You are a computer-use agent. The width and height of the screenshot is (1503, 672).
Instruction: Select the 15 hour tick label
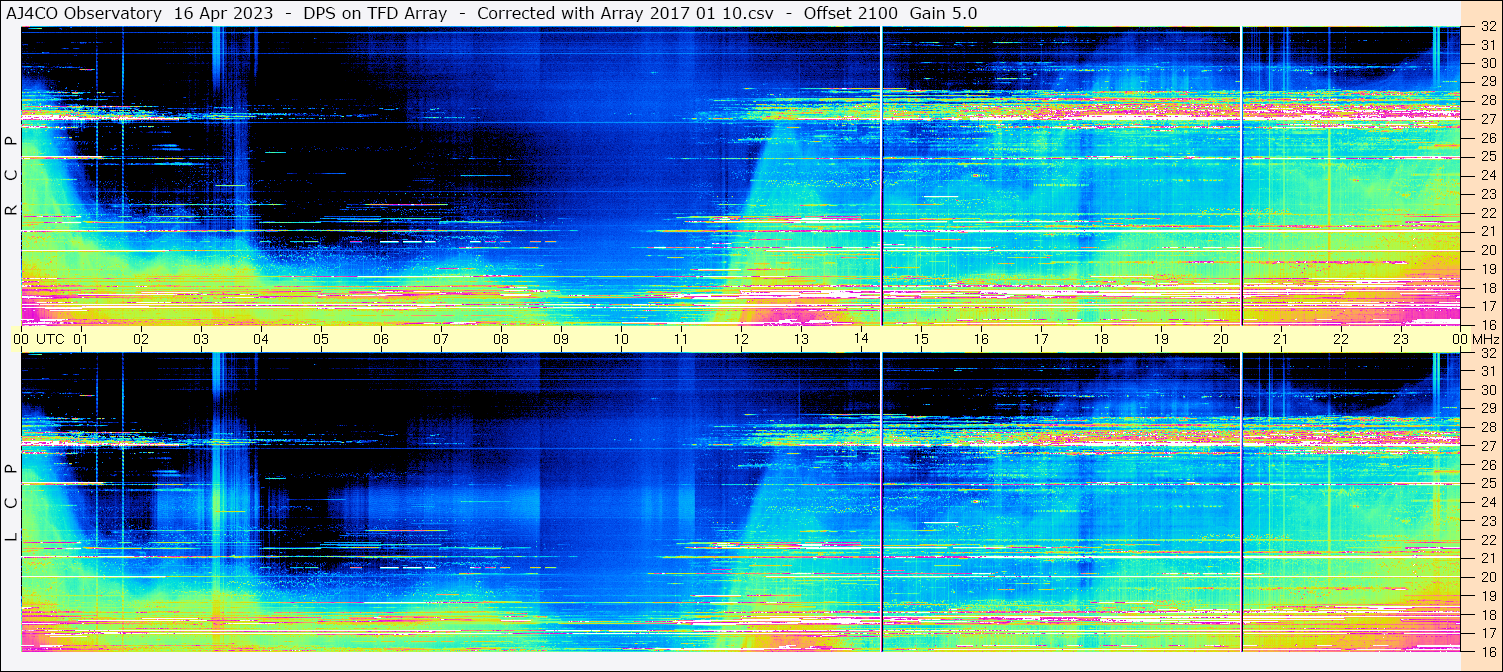click(921, 339)
